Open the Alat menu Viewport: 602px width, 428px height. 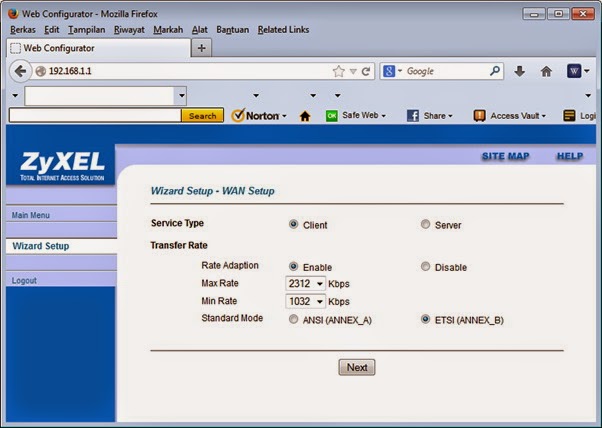click(x=200, y=30)
